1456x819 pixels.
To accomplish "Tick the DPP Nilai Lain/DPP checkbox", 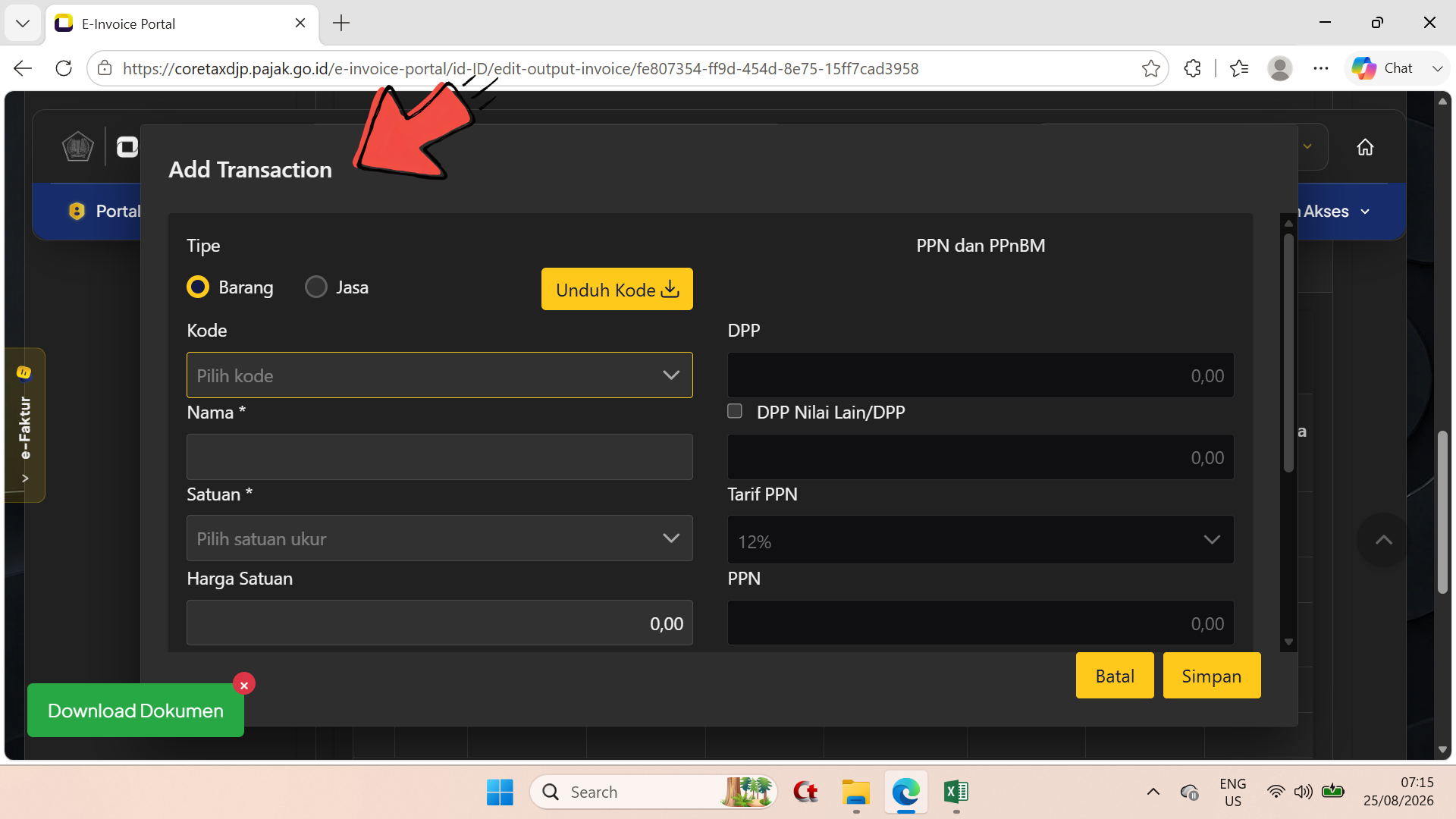I will (735, 411).
